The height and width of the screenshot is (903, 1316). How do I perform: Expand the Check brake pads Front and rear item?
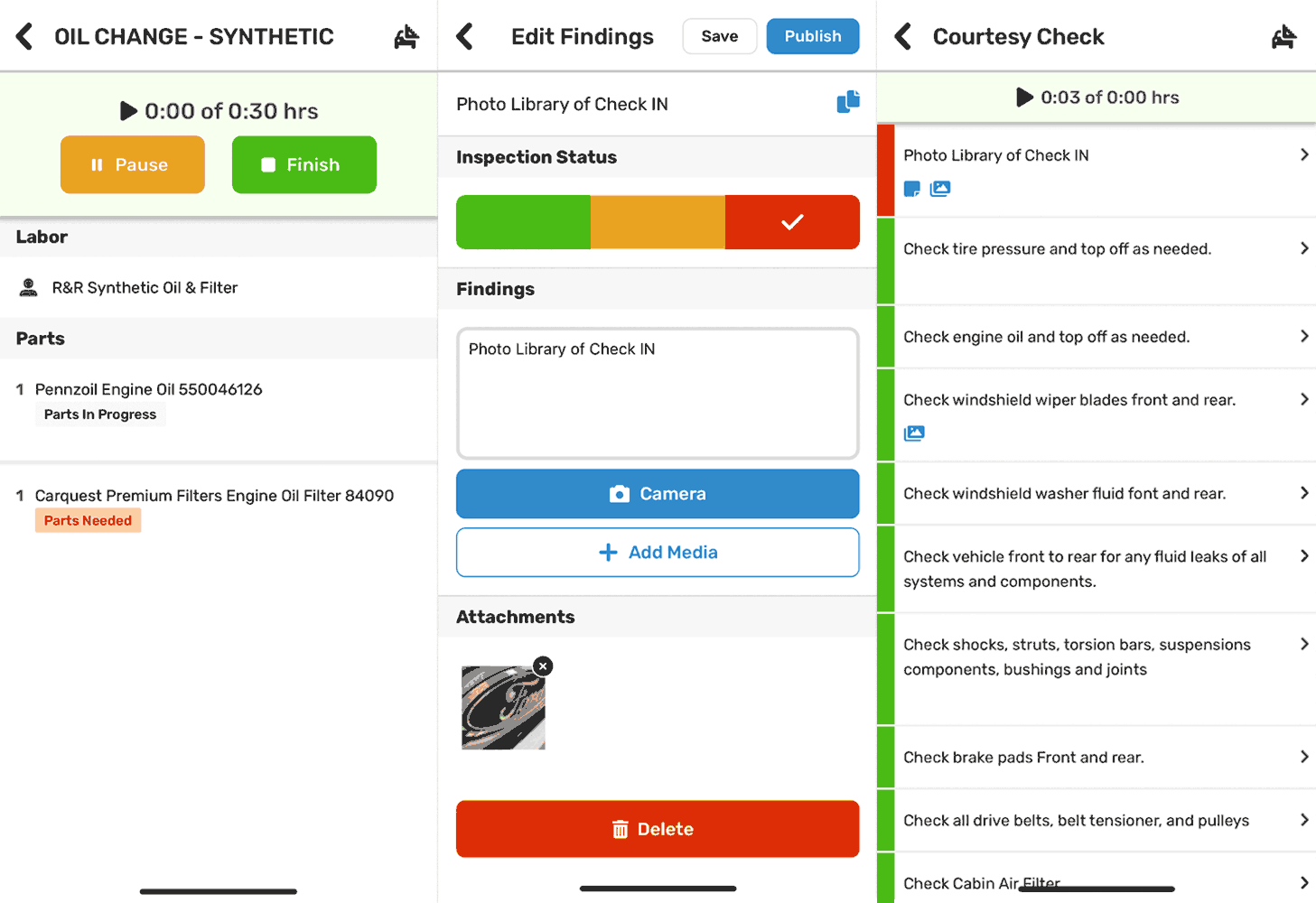1304,757
